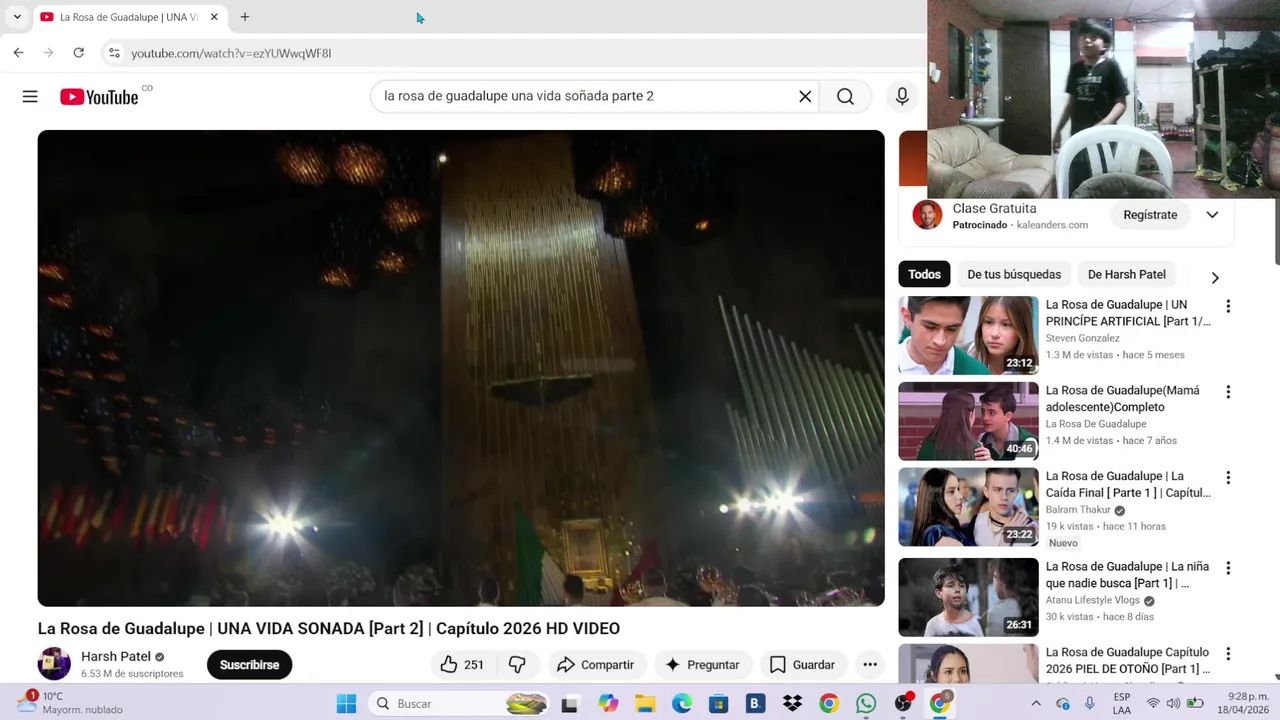This screenshot has width=1280, height=720.
Task: Open Mamá adolescente Completo video thumbnail
Action: tap(968, 421)
